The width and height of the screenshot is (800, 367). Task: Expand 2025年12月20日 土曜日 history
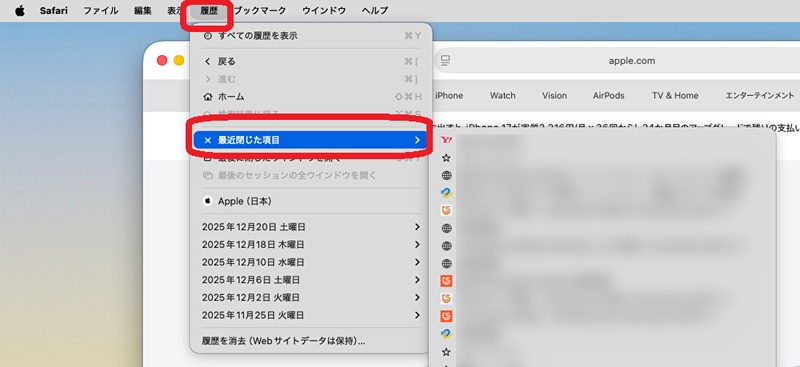click(311, 227)
